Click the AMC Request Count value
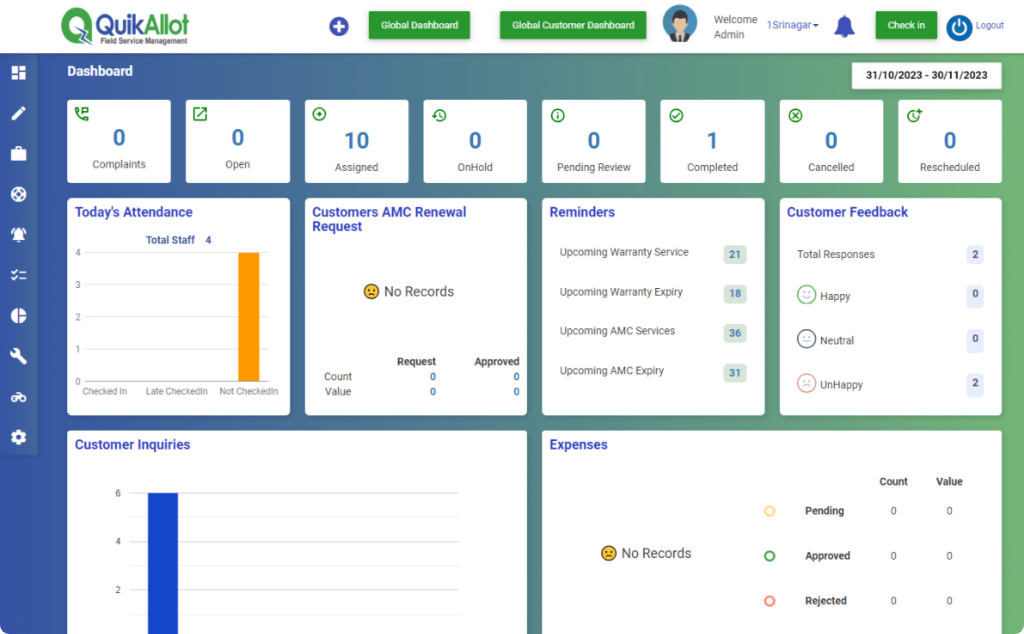1024x634 pixels. (x=432, y=377)
